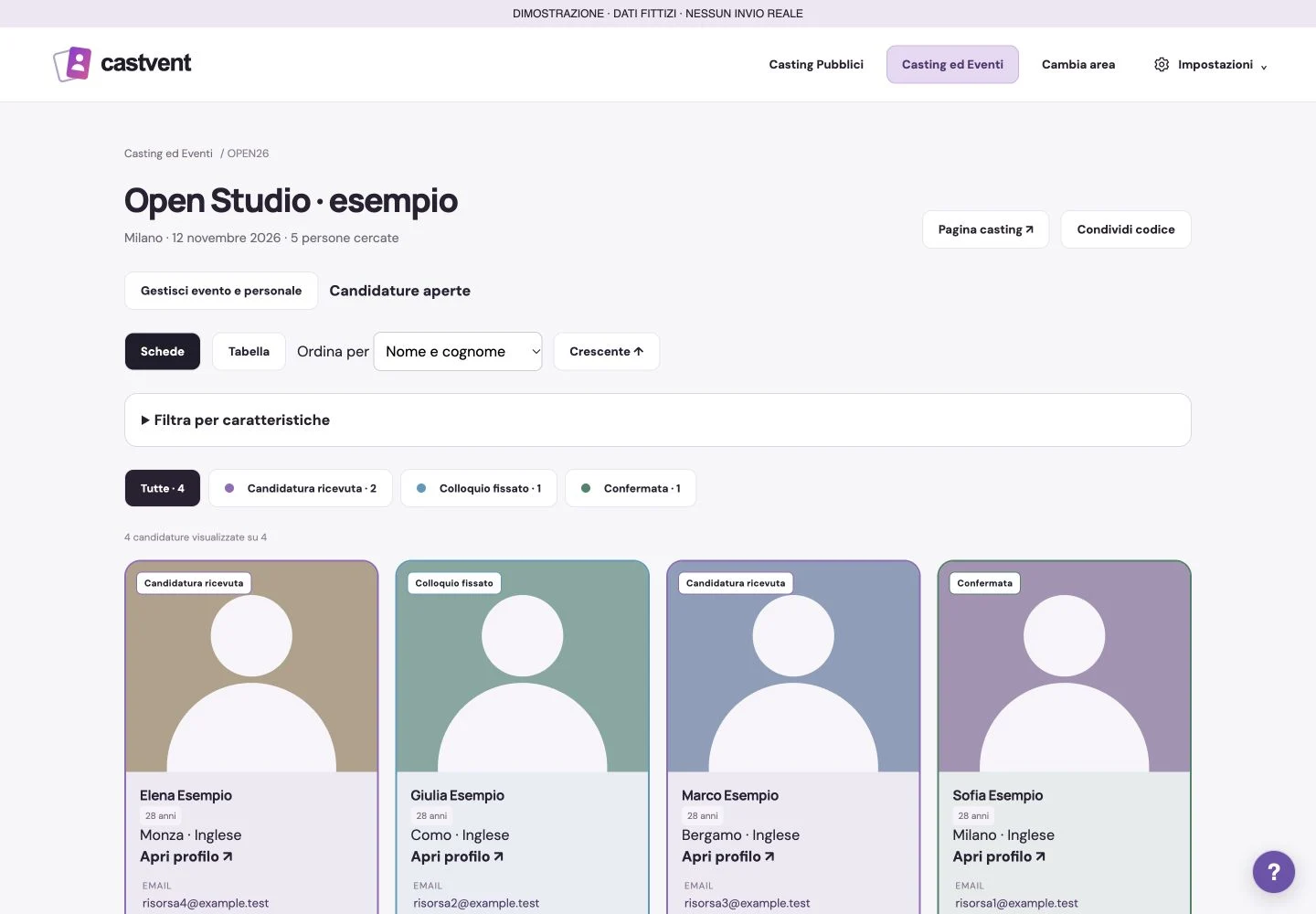1316x914 pixels.
Task: Switch to Schede card view
Action: click(x=163, y=352)
